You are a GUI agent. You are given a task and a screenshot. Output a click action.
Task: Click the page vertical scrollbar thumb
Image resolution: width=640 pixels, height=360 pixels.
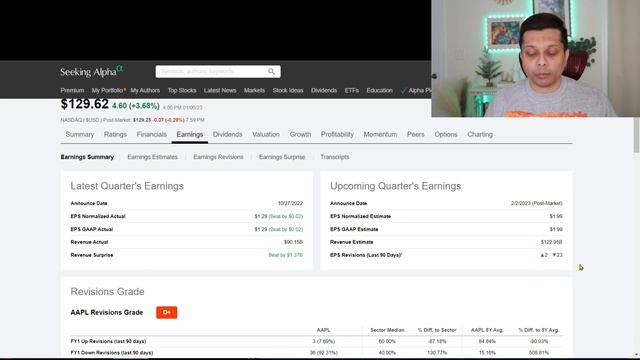coord(636,135)
